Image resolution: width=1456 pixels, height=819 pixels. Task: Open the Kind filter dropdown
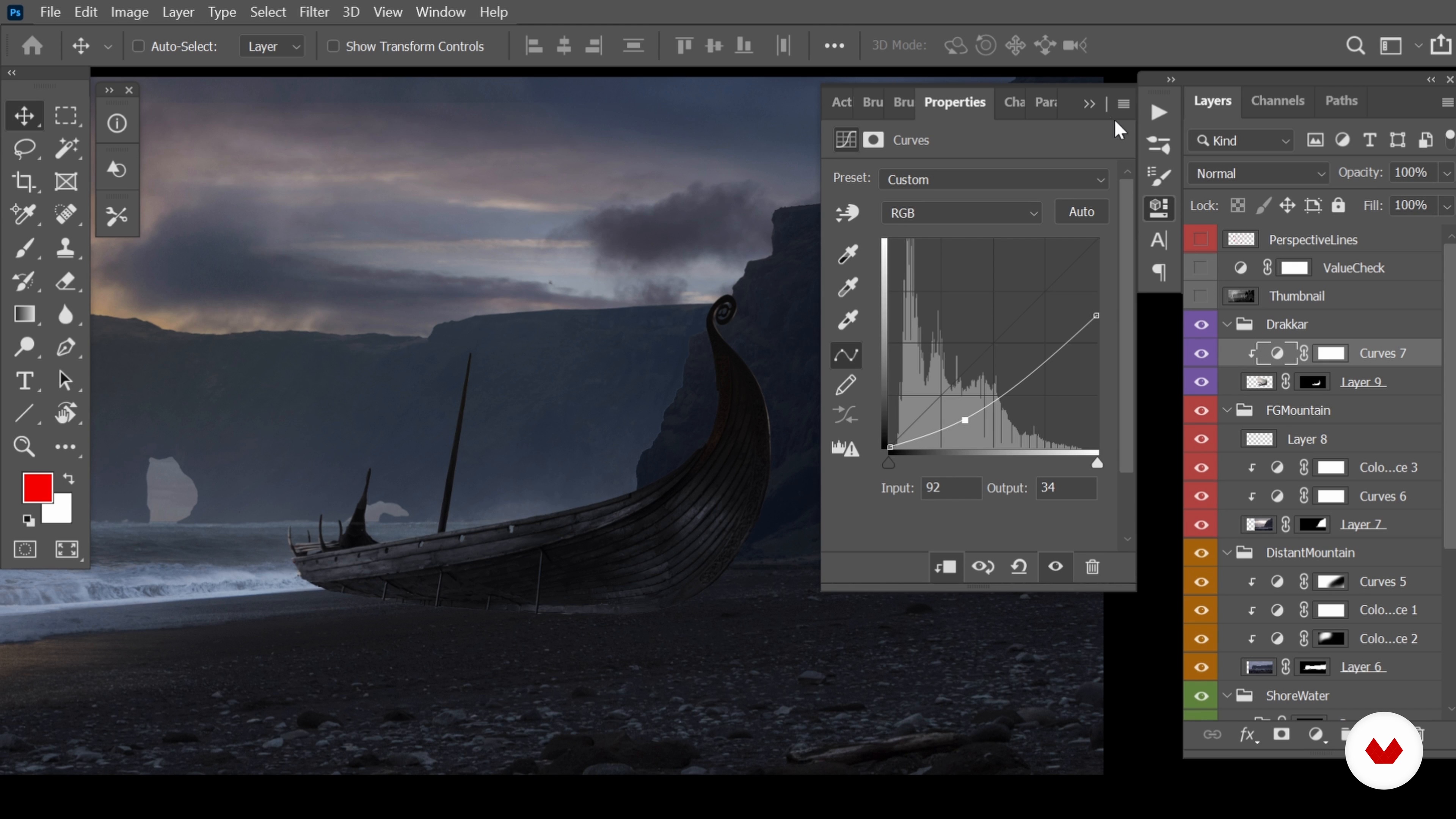click(x=1241, y=140)
